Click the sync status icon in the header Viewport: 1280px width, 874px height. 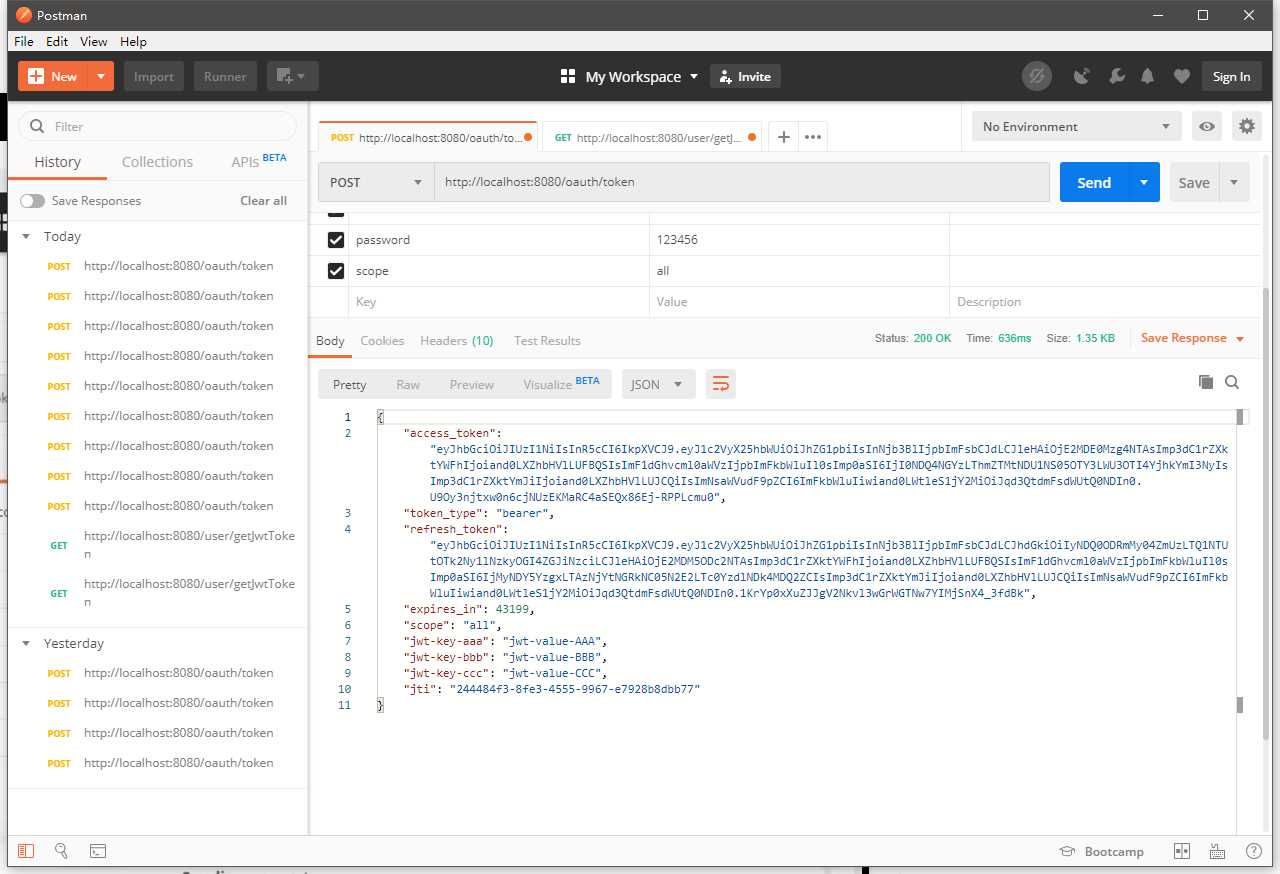click(x=1037, y=76)
